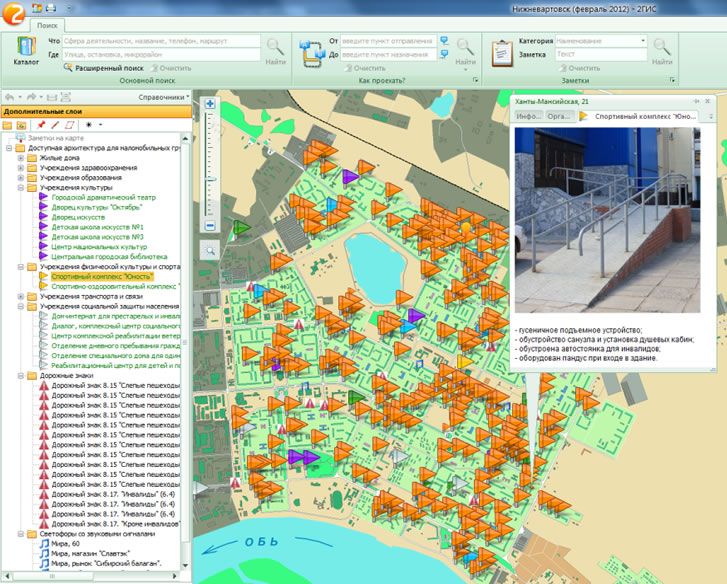Select the Мира, 60 traffic light item
Viewport: 727px width, 584px height.
[65, 544]
